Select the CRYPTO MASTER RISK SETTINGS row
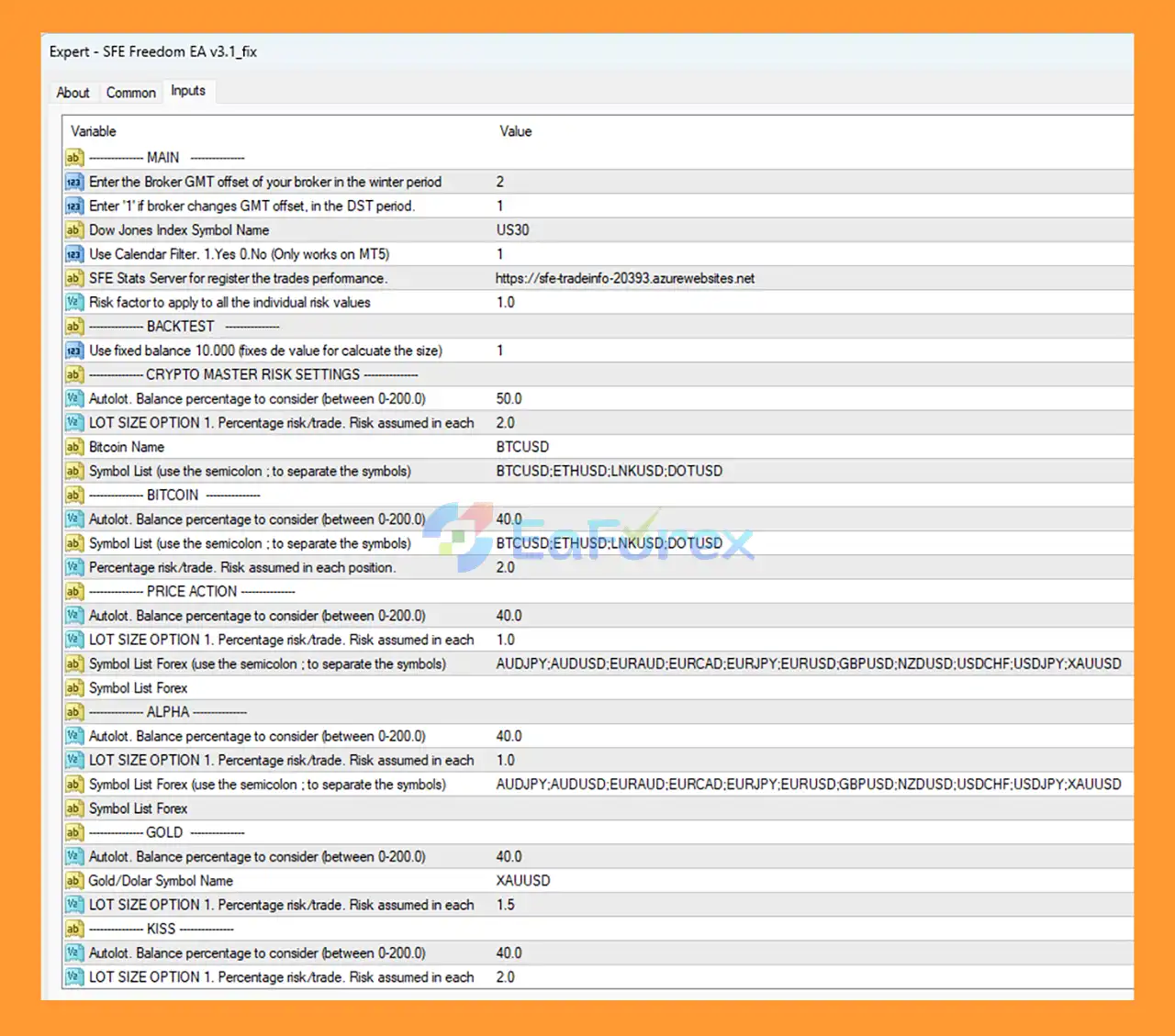This screenshot has width=1175, height=1036. point(252,374)
